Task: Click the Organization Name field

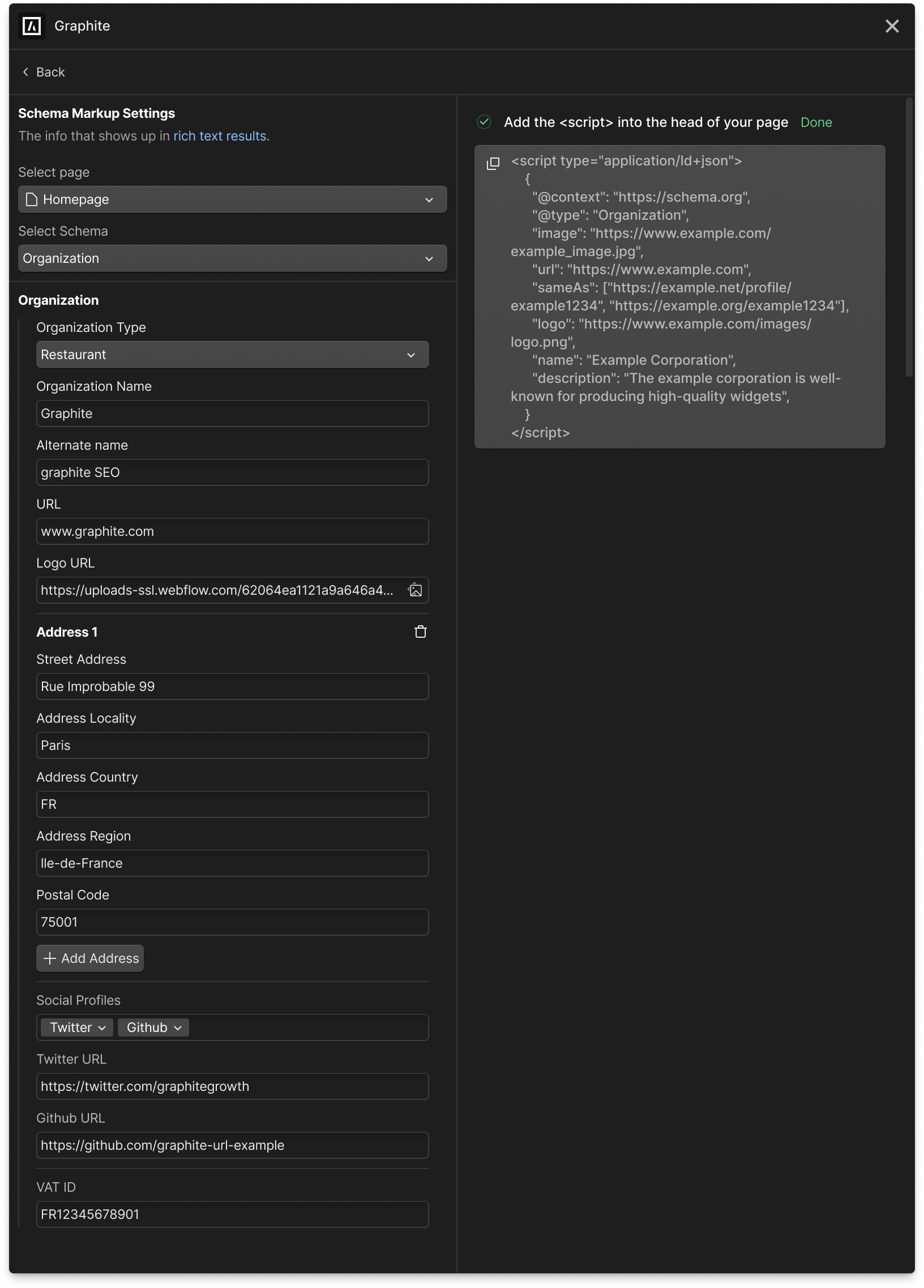Action: pos(232,413)
